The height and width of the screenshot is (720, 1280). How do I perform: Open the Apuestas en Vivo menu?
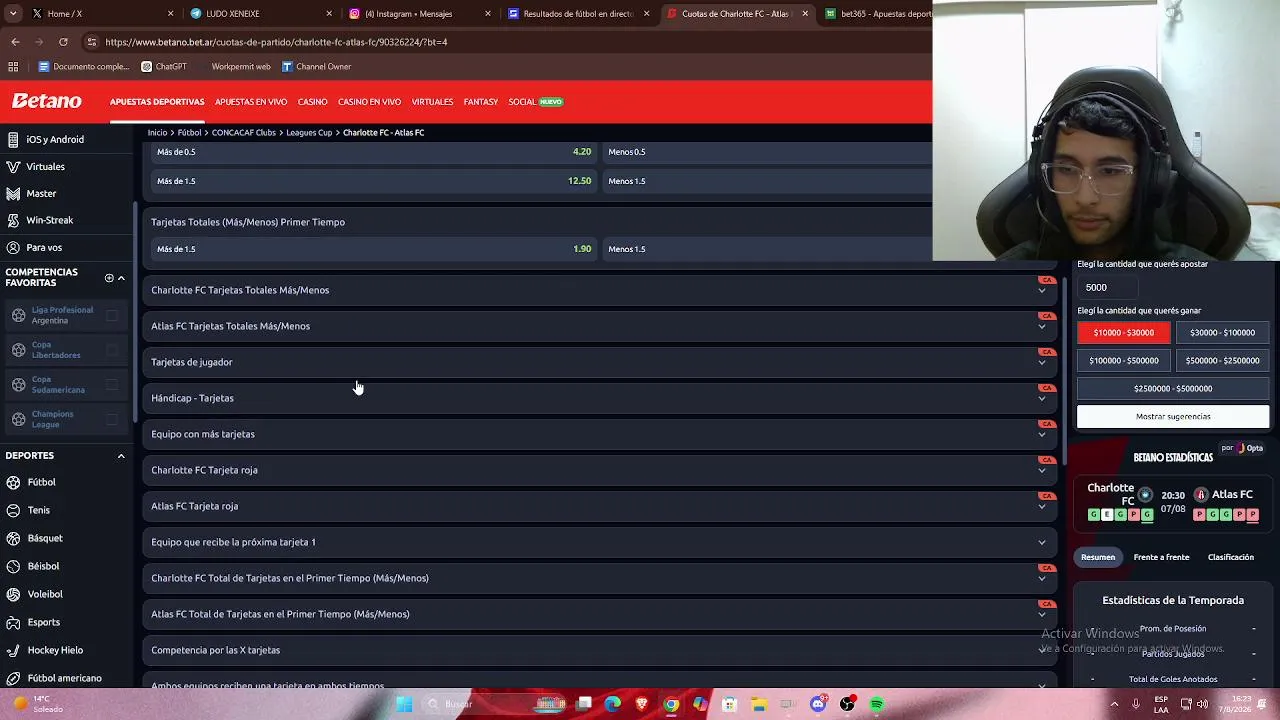251,102
